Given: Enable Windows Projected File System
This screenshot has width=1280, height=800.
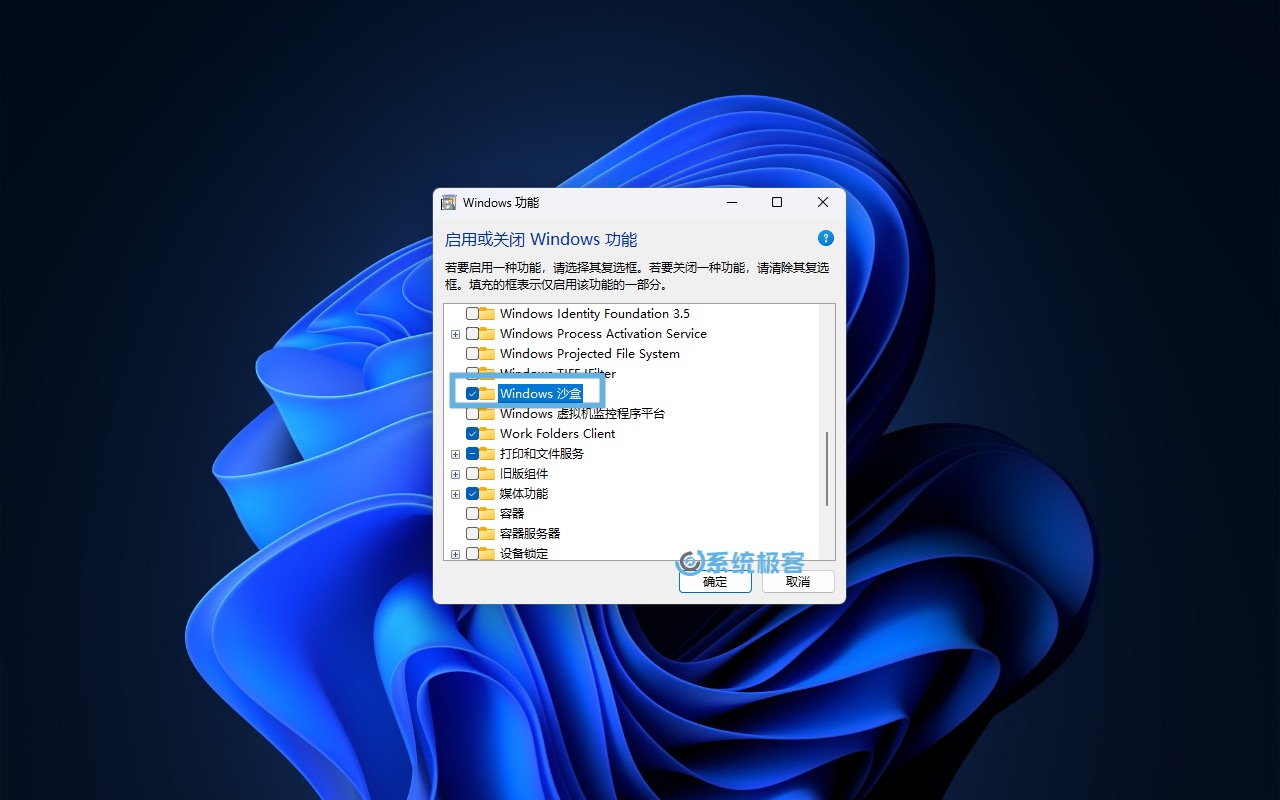Looking at the screenshot, I should [x=471, y=353].
